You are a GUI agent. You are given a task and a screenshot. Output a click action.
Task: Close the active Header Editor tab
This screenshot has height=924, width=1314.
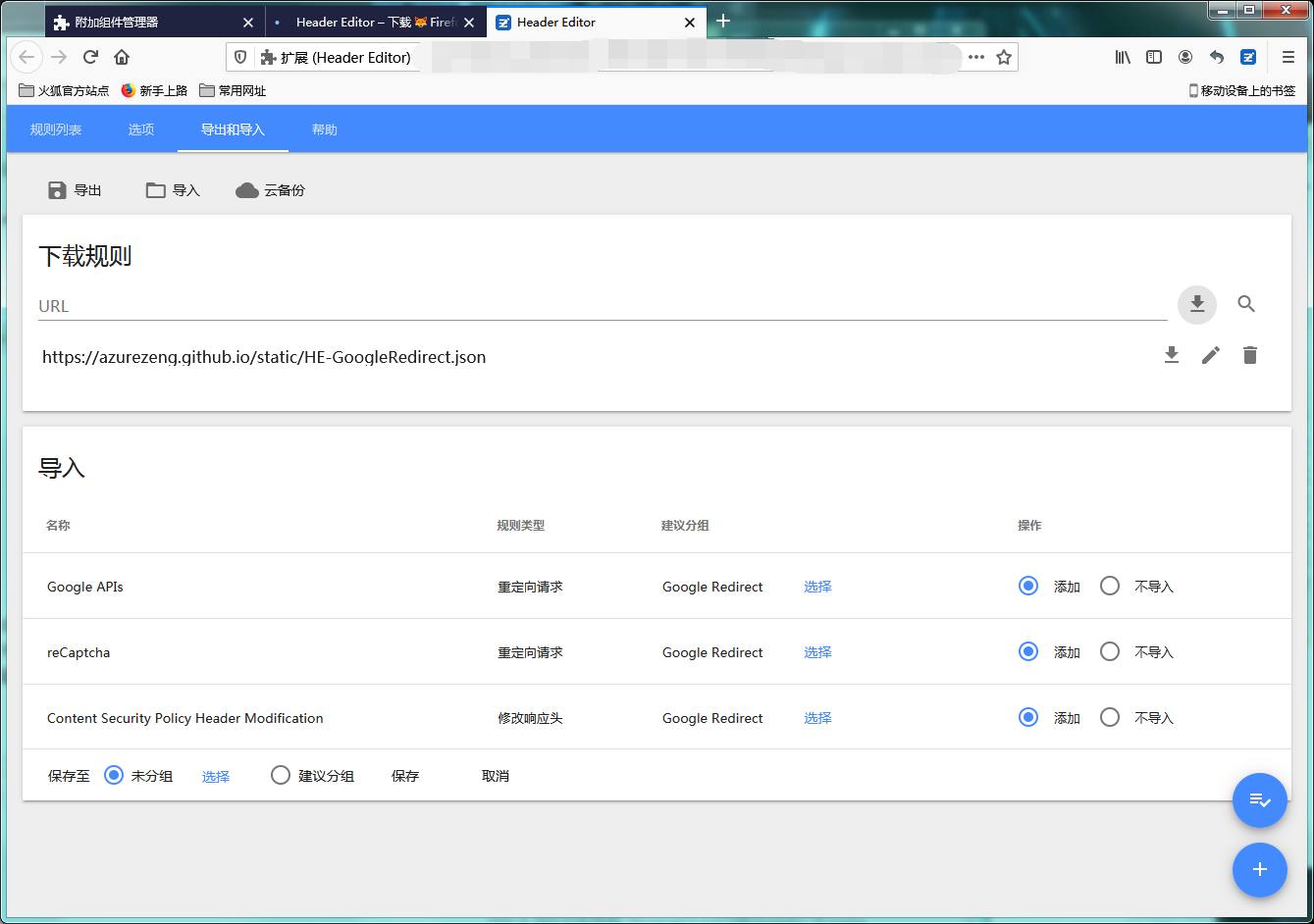pyautogui.click(x=690, y=22)
